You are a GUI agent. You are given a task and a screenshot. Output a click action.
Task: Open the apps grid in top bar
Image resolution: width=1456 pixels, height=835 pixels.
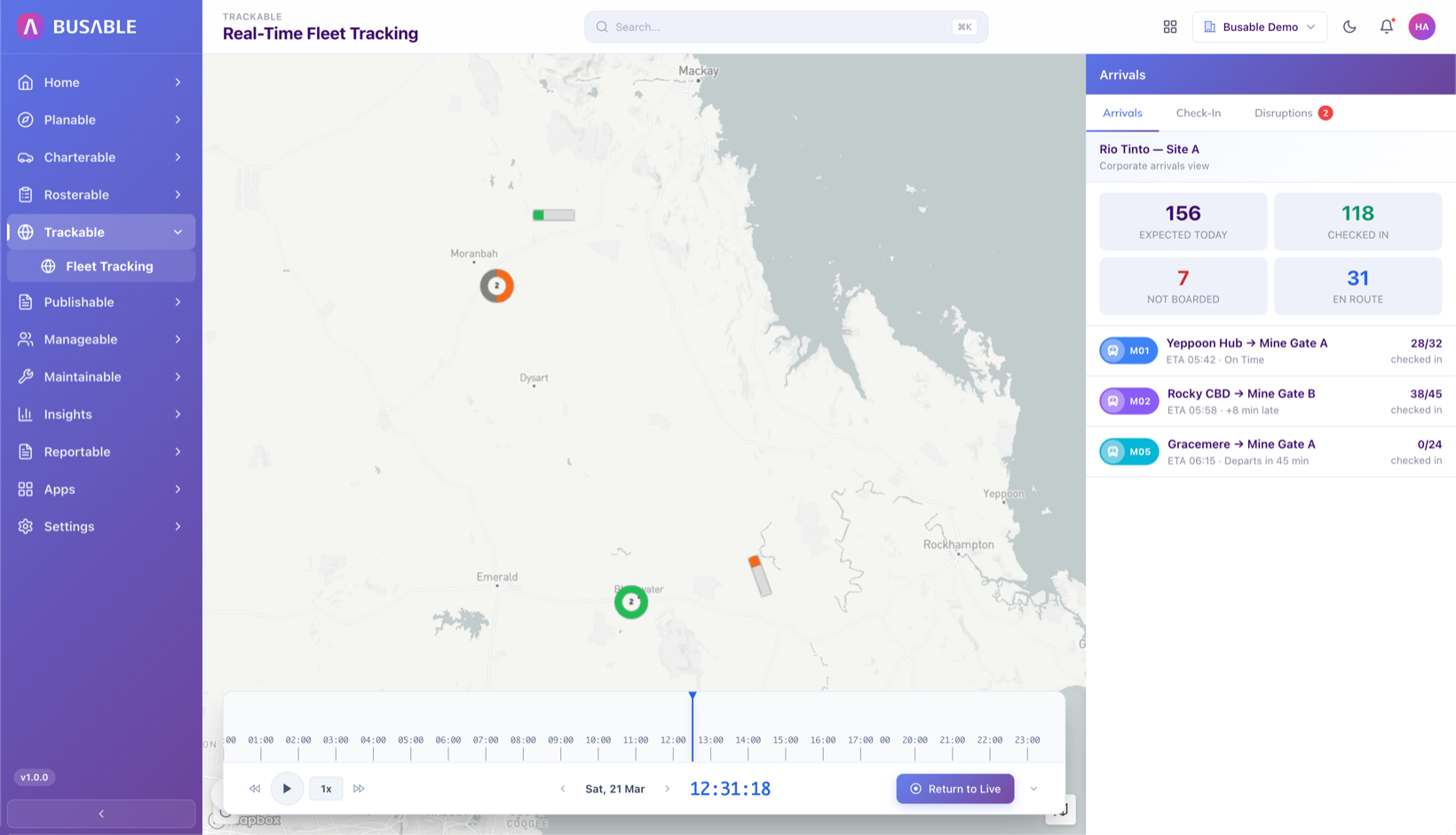tap(1170, 27)
